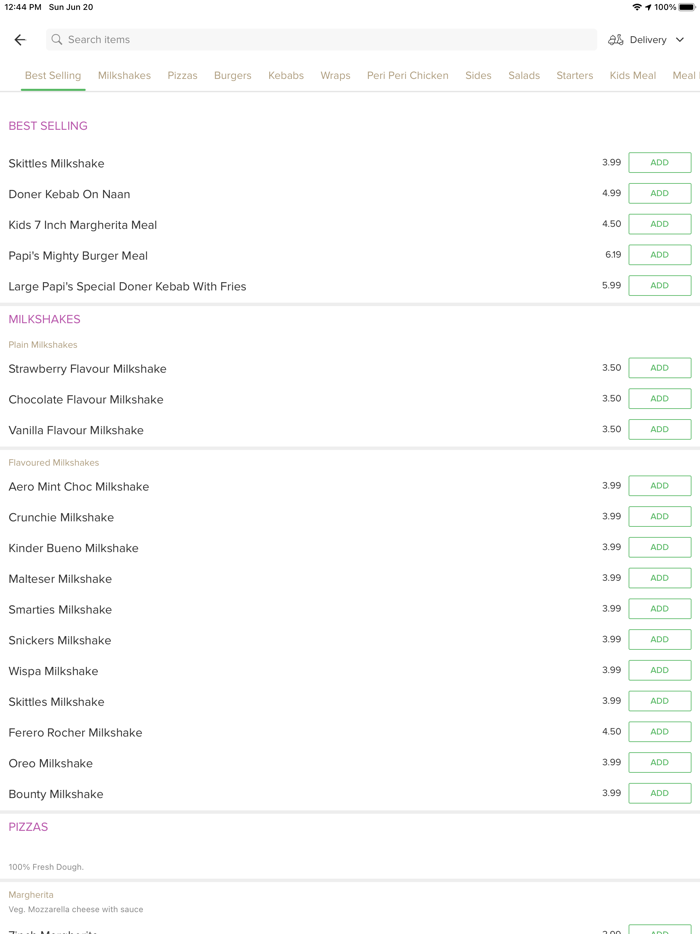Add Doner Kebab On Naan
Image resolution: width=700 pixels, height=934 pixels.
[x=659, y=194]
